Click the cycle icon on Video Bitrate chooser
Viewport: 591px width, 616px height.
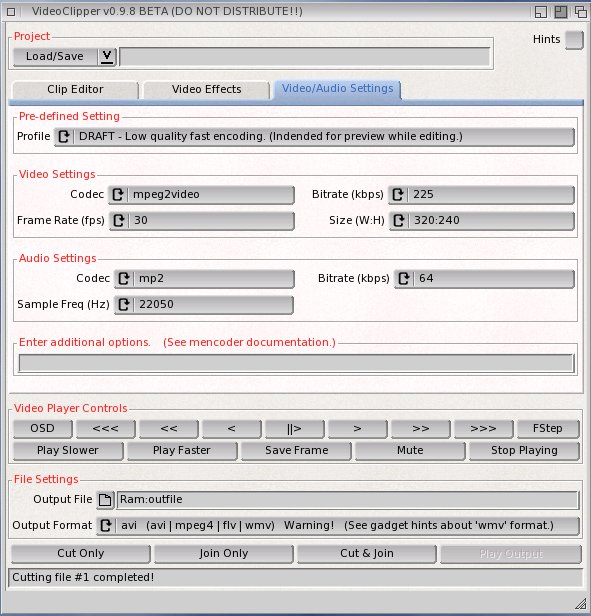398,195
